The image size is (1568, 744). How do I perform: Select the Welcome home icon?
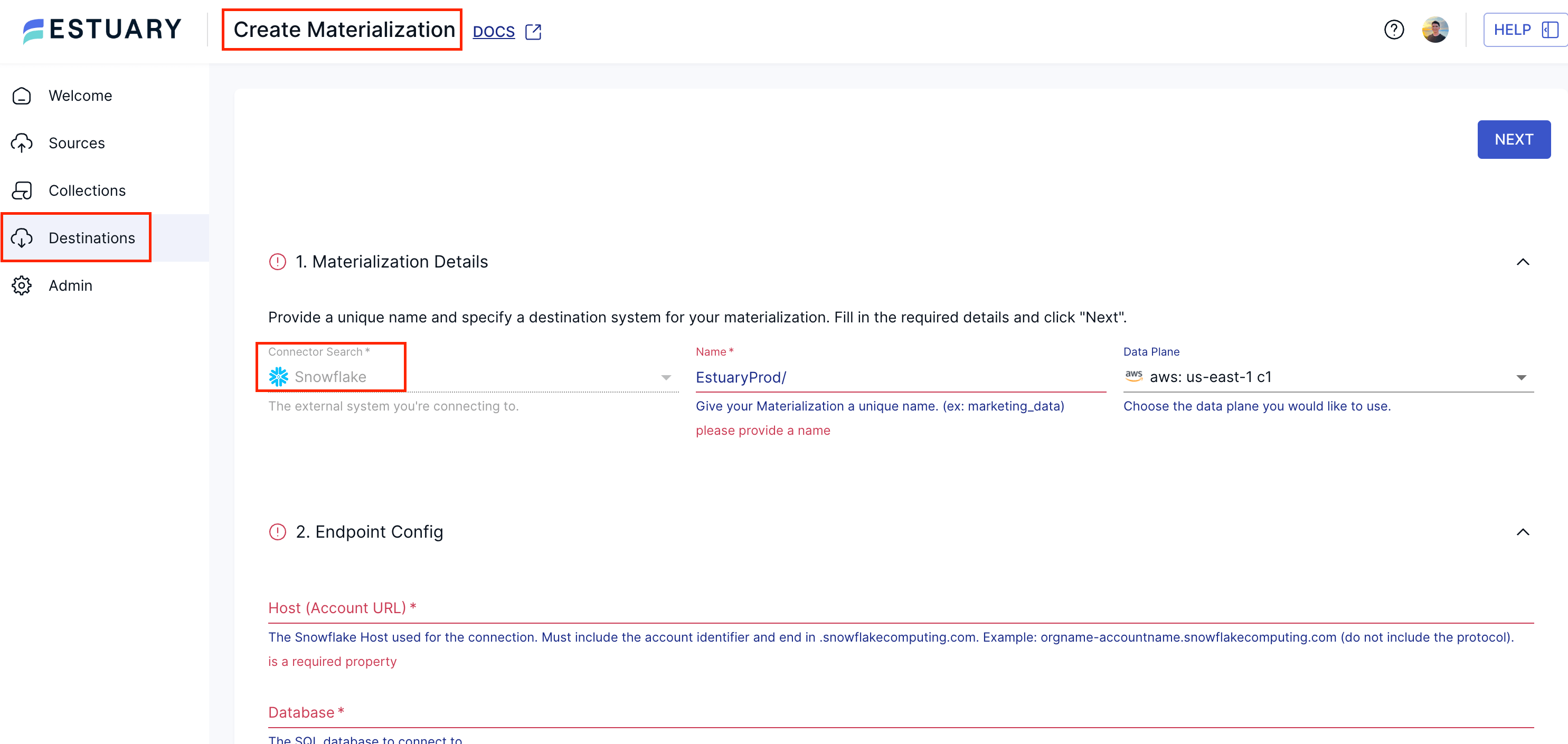22,96
